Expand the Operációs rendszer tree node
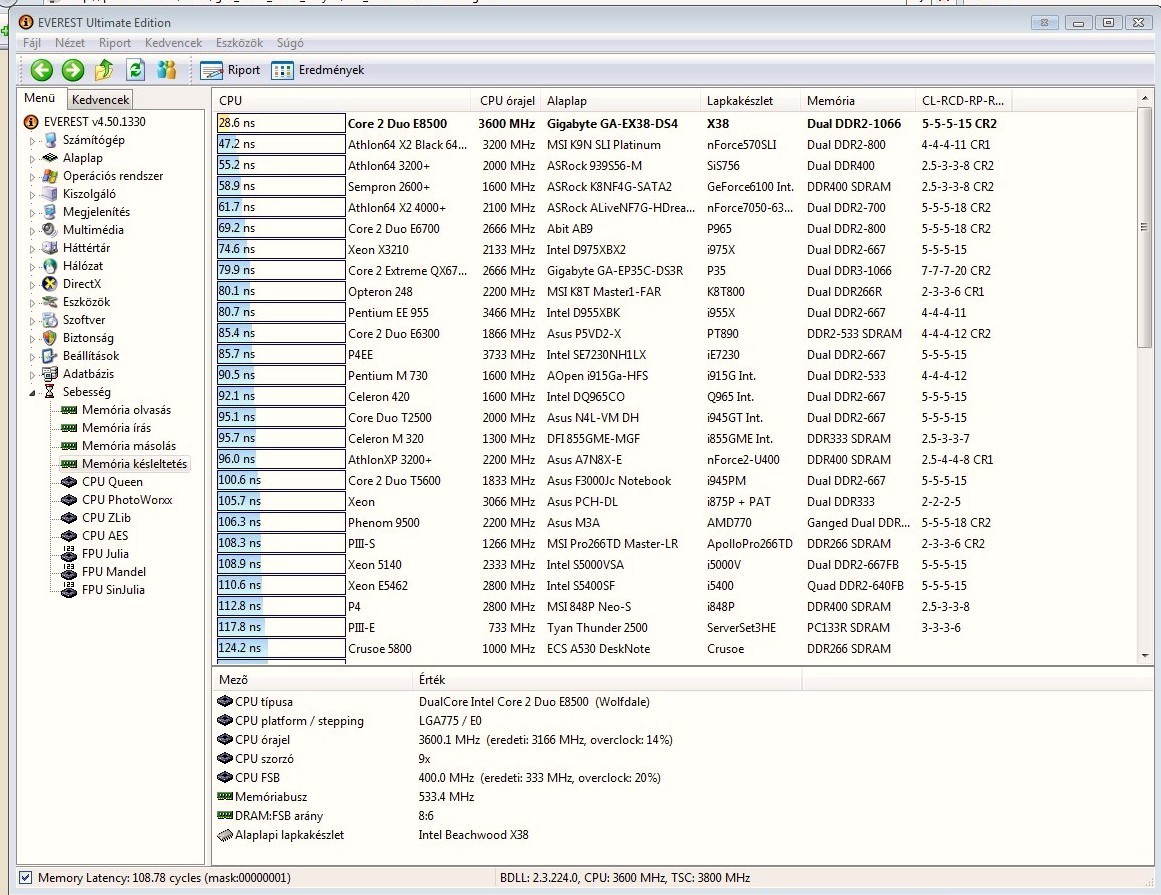Viewport: 1161px width, 895px height. 32,177
